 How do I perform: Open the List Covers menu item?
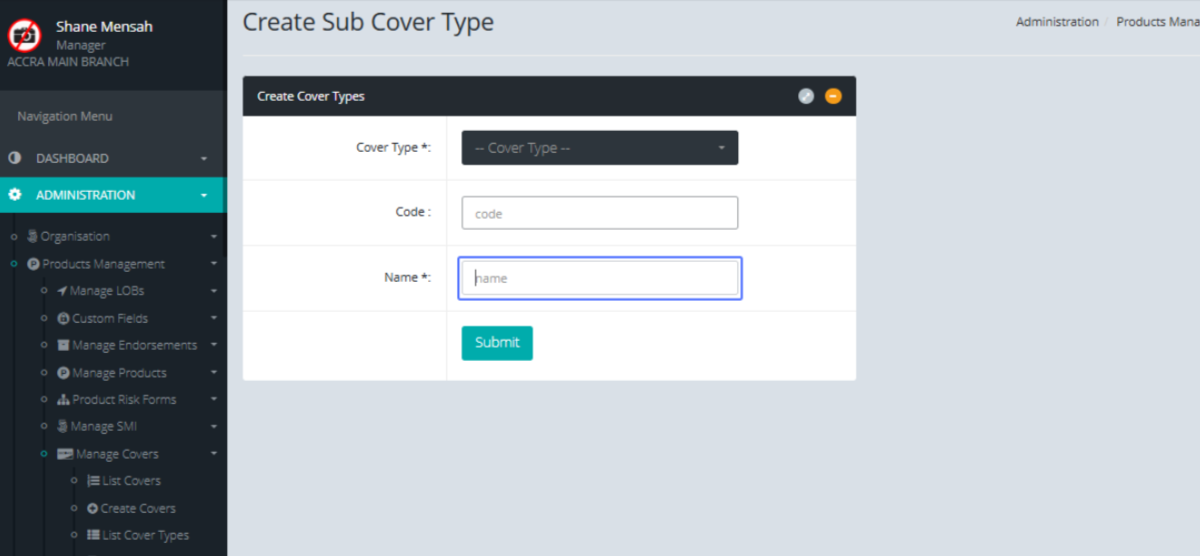pyautogui.click(x=130, y=481)
